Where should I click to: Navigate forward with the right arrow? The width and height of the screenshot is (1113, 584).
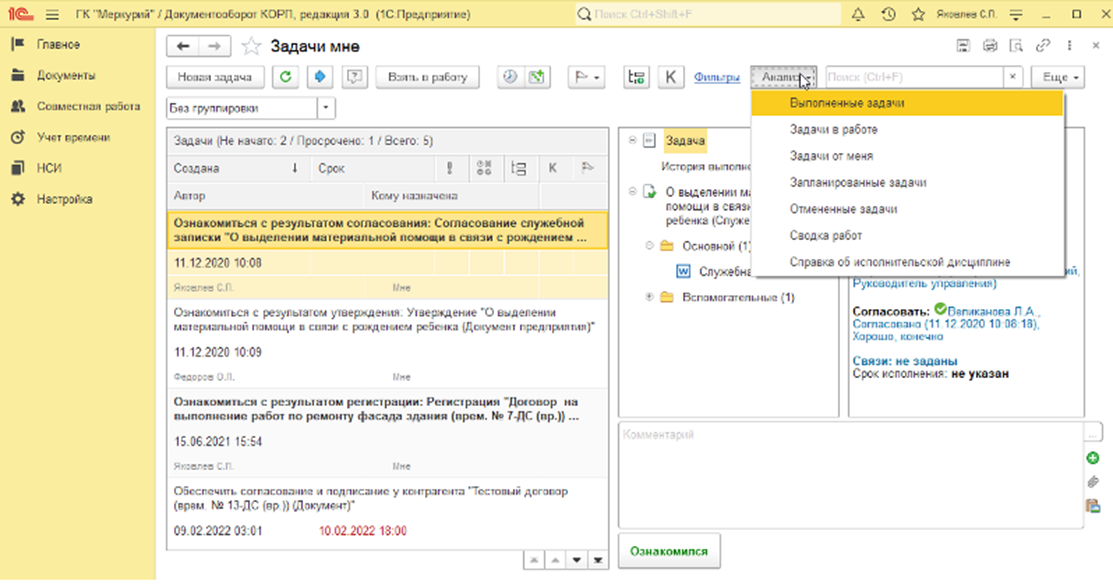[214, 46]
